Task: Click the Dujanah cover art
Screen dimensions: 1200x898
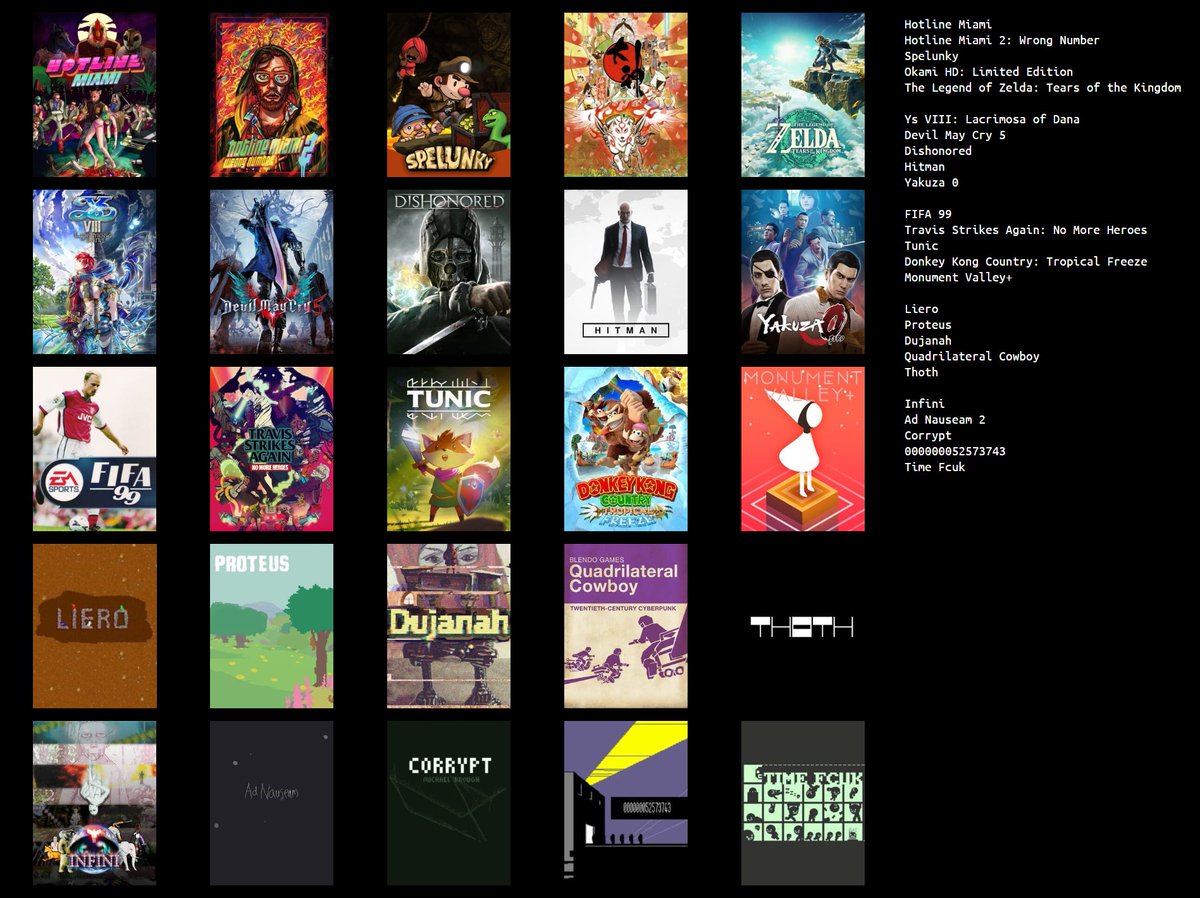Action: (448, 626)
